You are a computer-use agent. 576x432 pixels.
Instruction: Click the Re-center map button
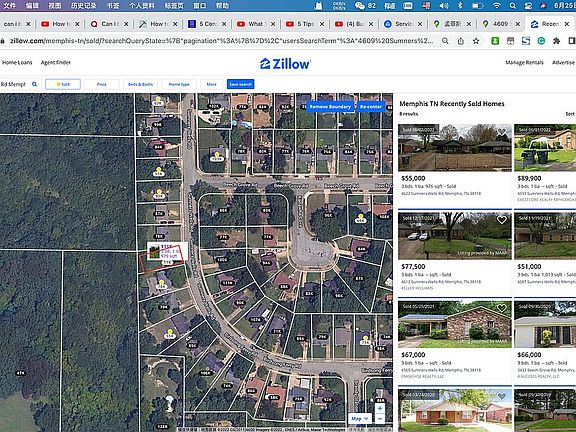371,107
